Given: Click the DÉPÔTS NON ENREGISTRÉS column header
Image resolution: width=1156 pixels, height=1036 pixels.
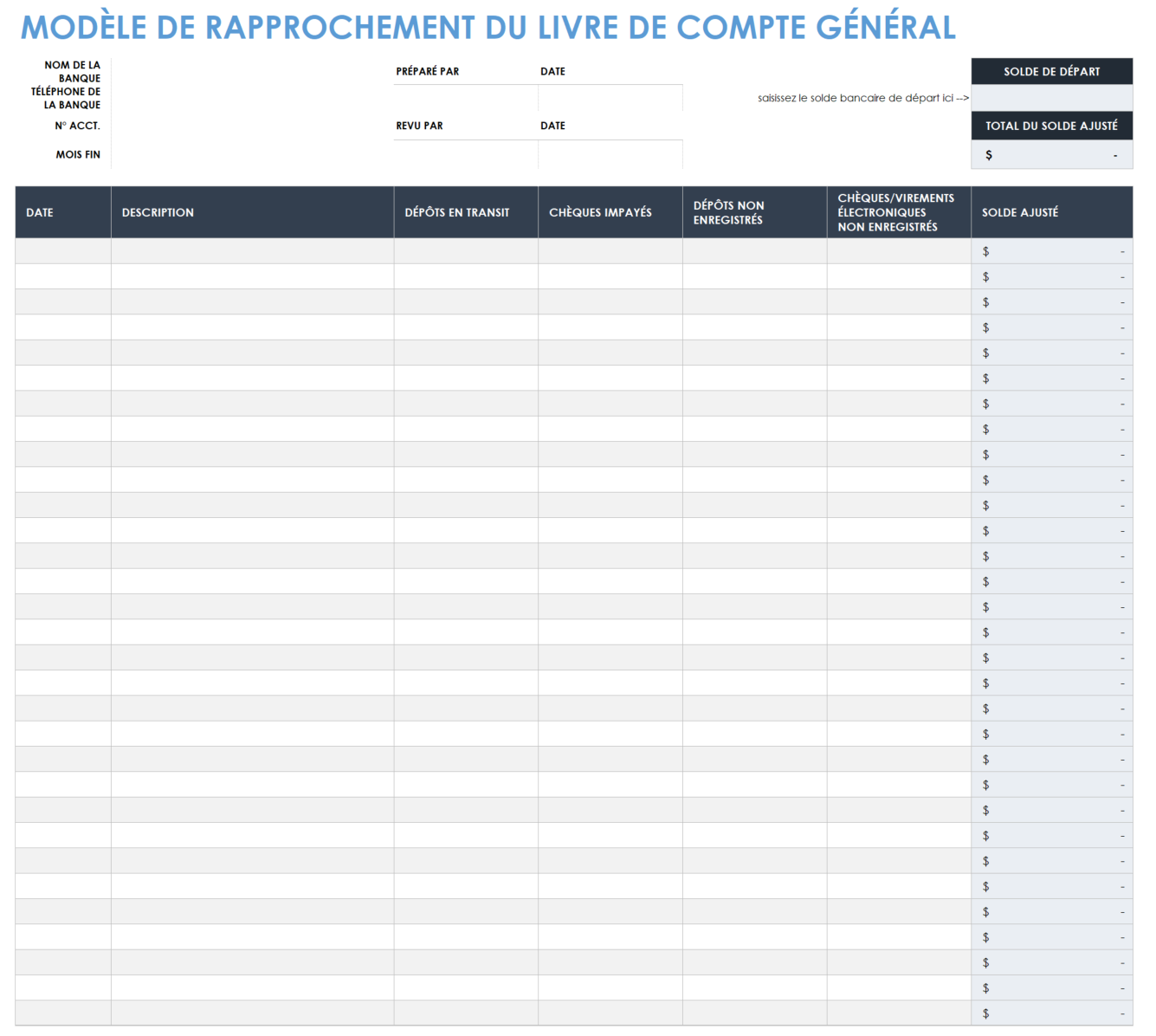Looking at the screenshot, I should [x=755, y=212].
